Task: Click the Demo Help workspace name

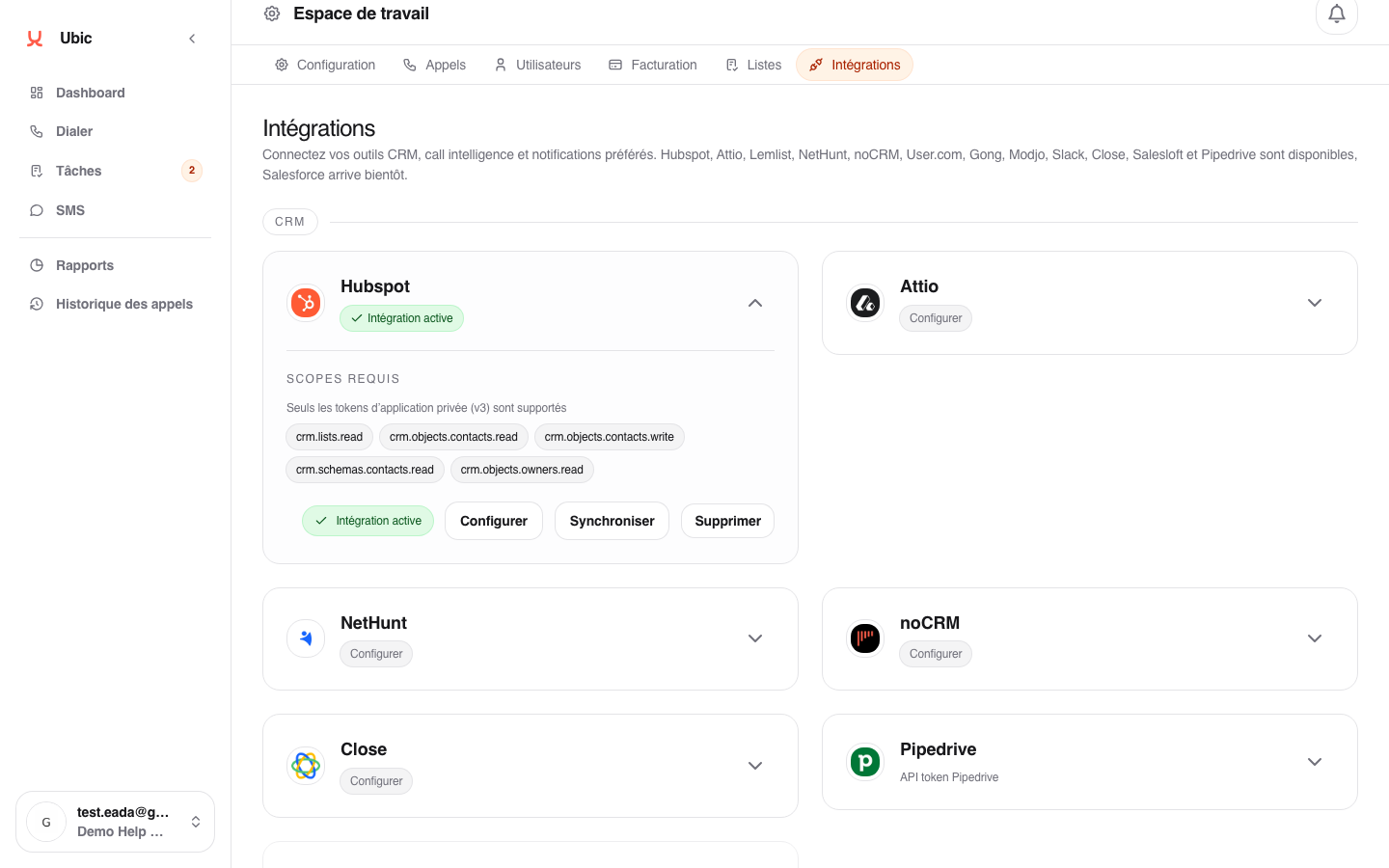Action: (x=121, y=831)
